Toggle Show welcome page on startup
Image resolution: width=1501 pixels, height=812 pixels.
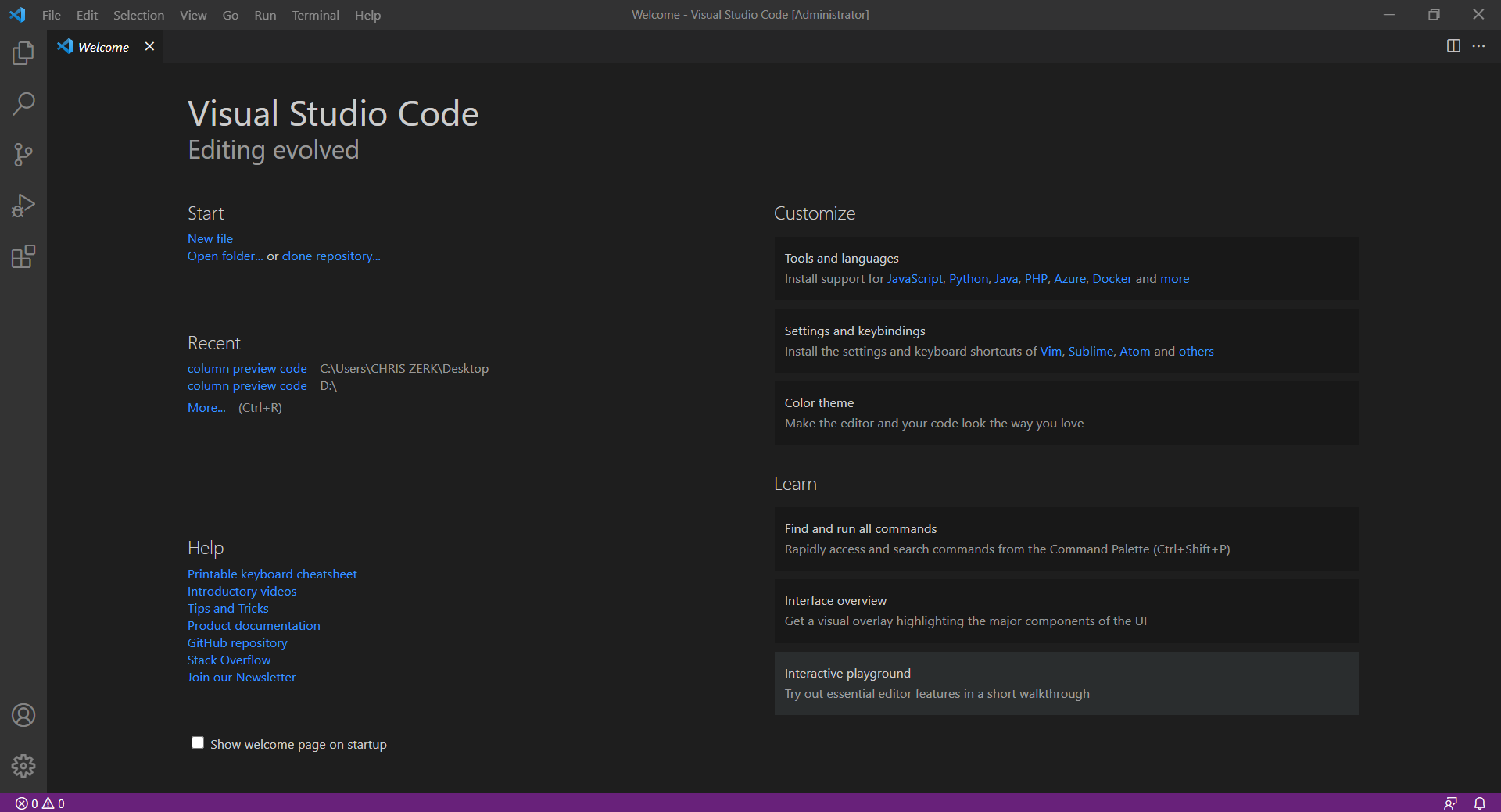[x=198, y=743]
